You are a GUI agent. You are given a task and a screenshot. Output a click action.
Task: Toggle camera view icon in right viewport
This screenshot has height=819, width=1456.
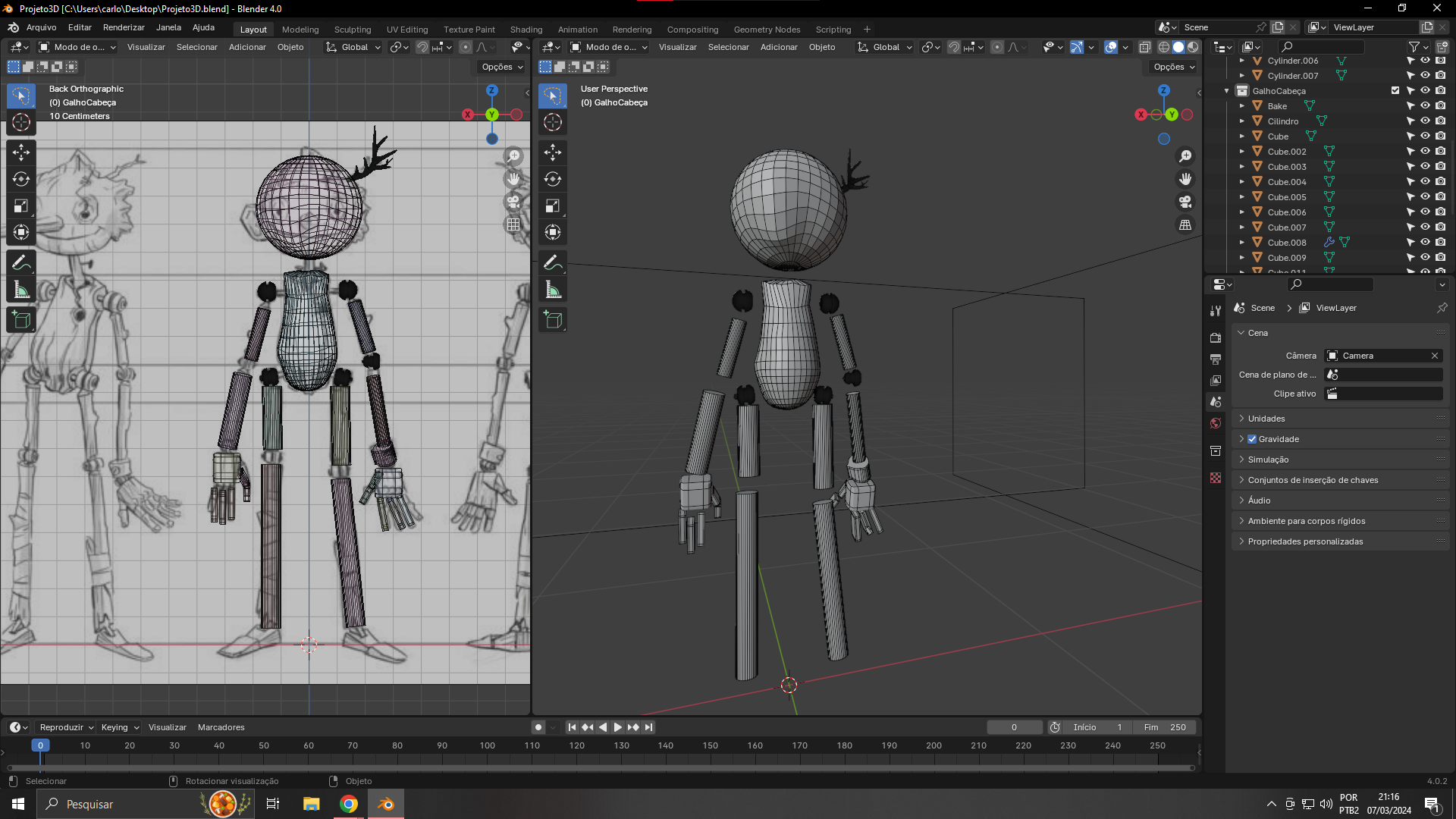[x=1185, y=202]
